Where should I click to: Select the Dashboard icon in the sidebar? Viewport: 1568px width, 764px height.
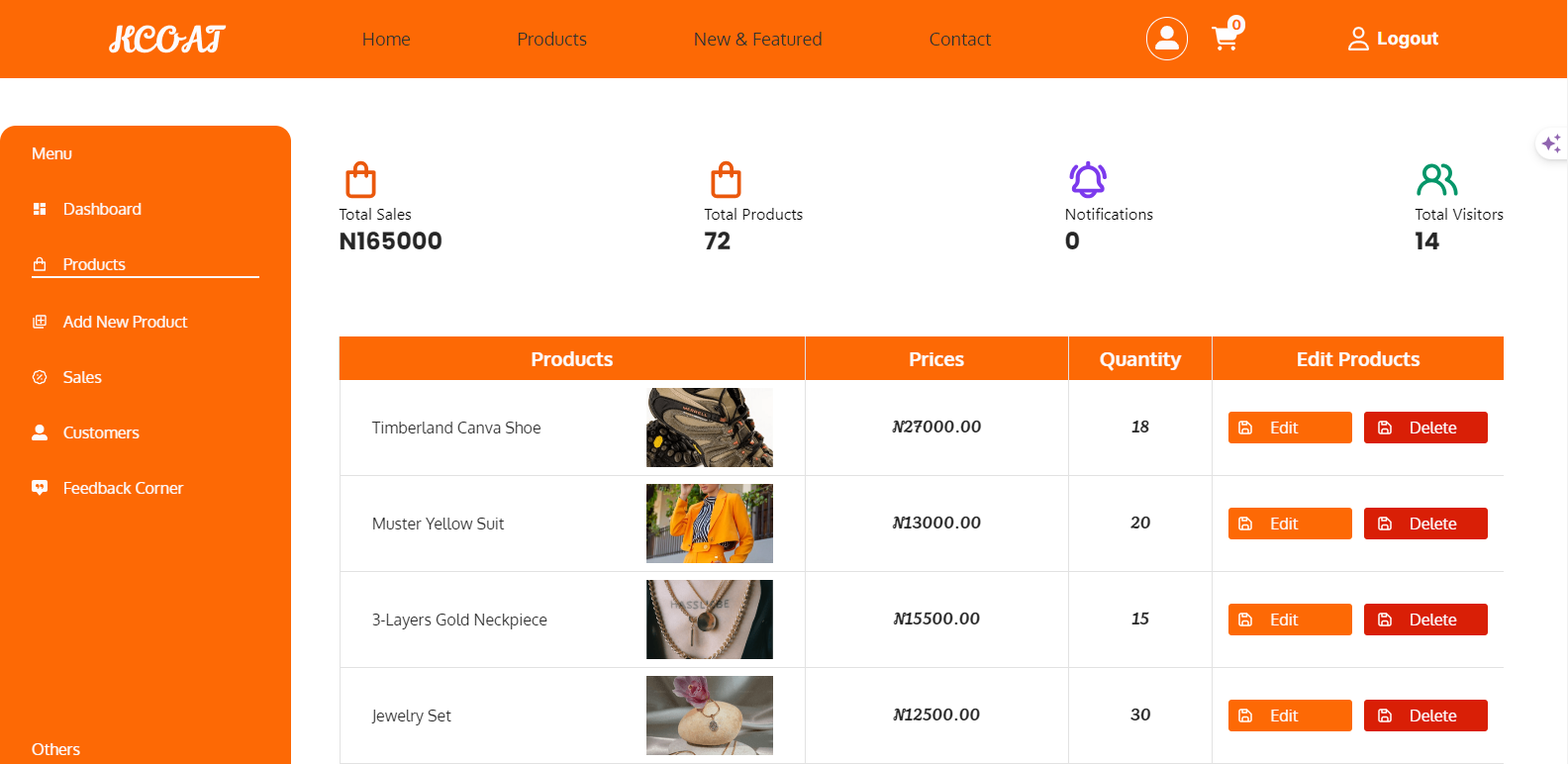click(39, 209)
